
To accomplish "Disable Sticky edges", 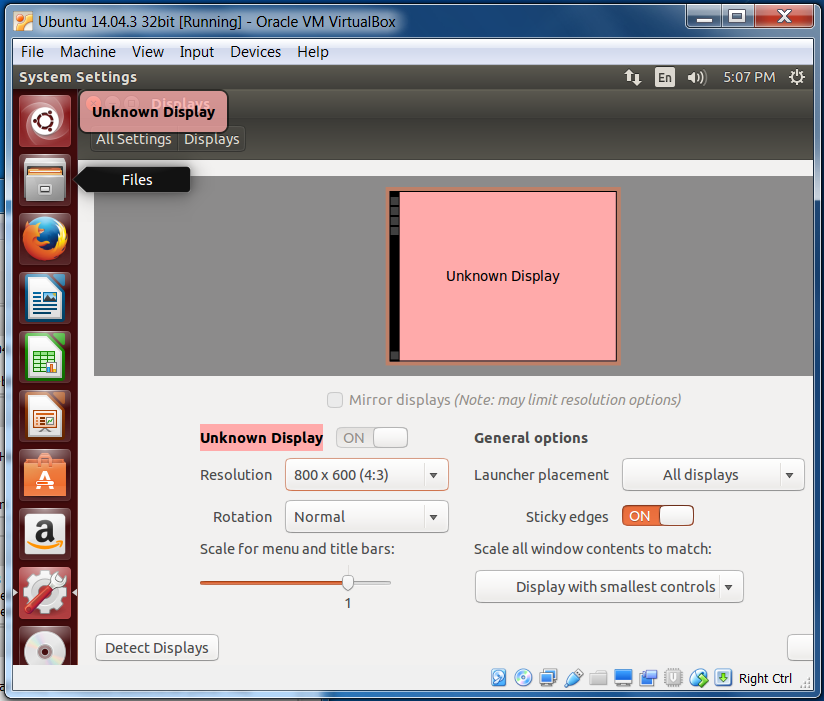I will pyautogui.click(x=657, y=517).
